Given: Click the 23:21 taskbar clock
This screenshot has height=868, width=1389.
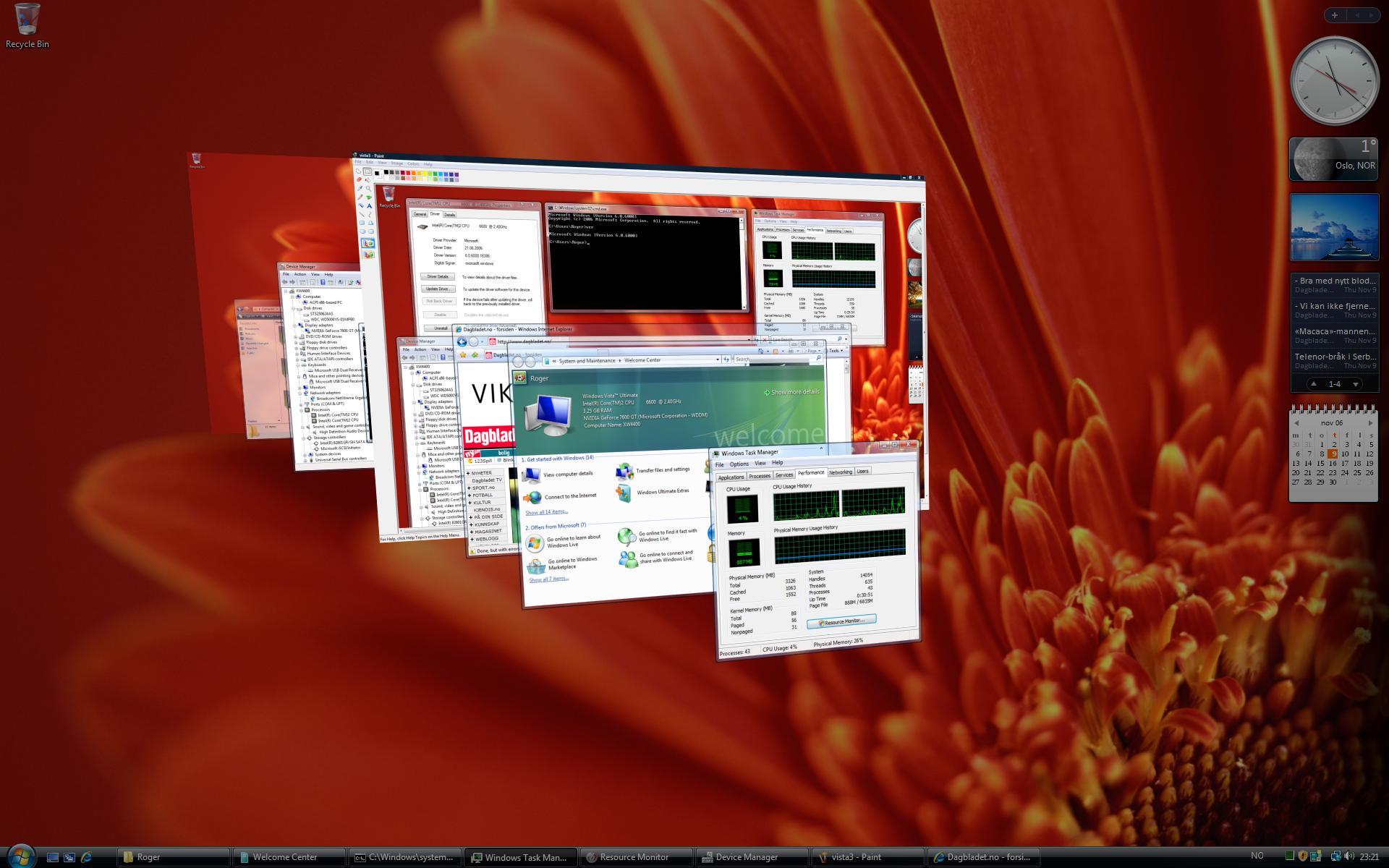Looking at the screenshot, I should (x=1369, y=856).
